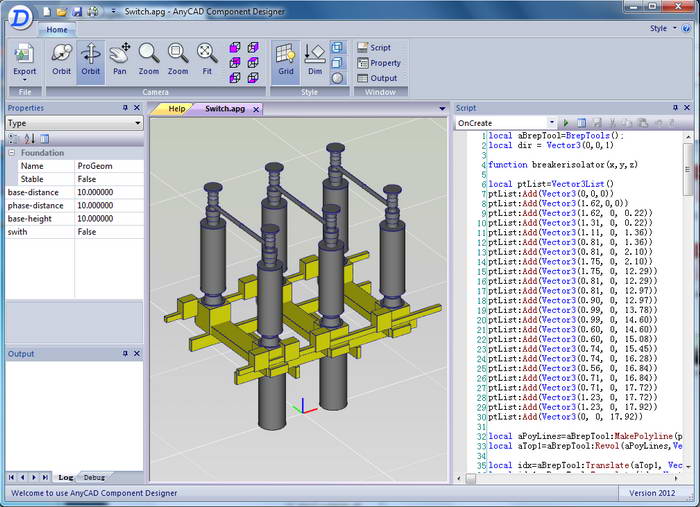Switch to the Help document tab

click(176, 108)
